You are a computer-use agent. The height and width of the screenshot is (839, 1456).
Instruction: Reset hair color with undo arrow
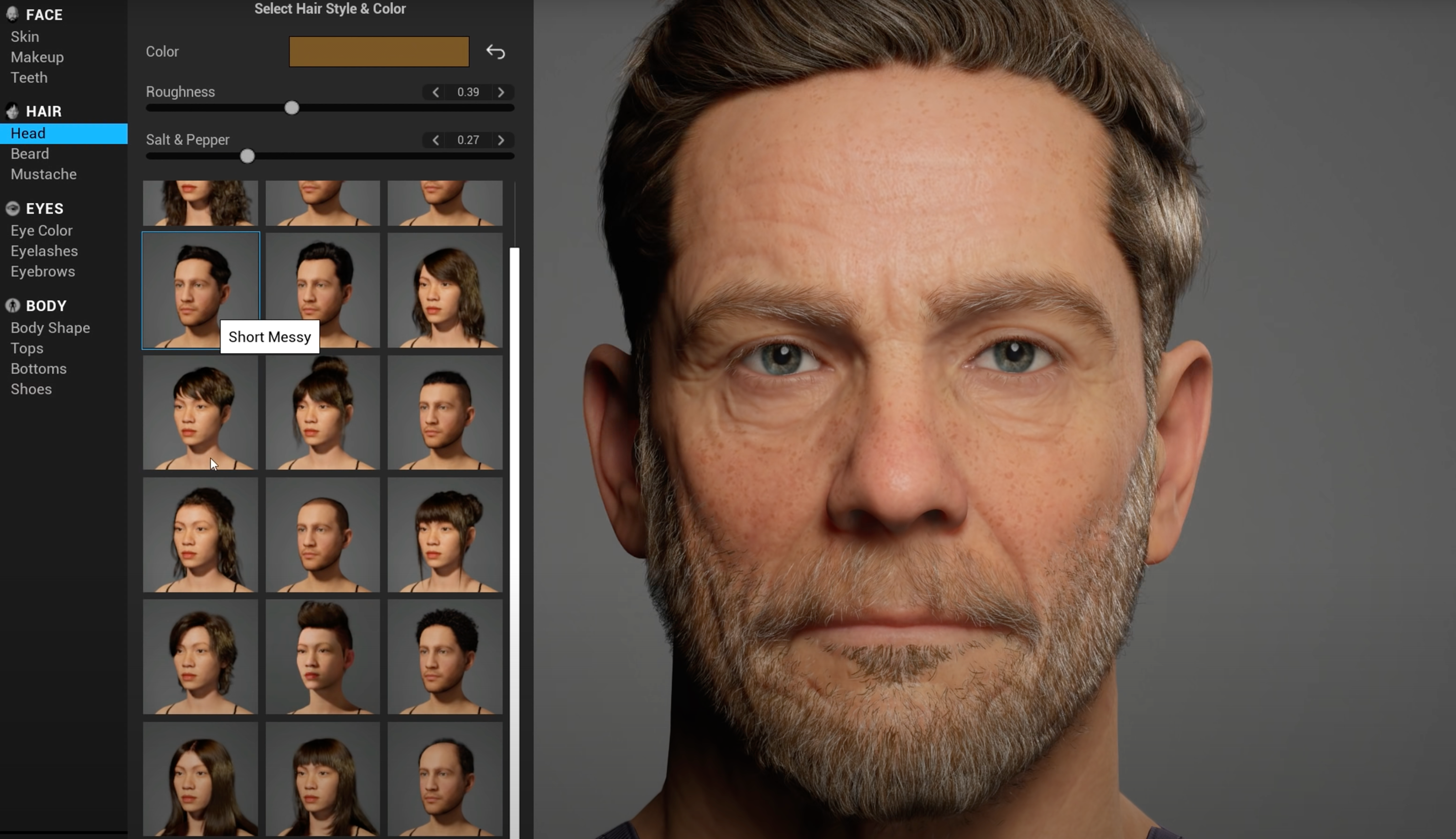tap(495, 52)
